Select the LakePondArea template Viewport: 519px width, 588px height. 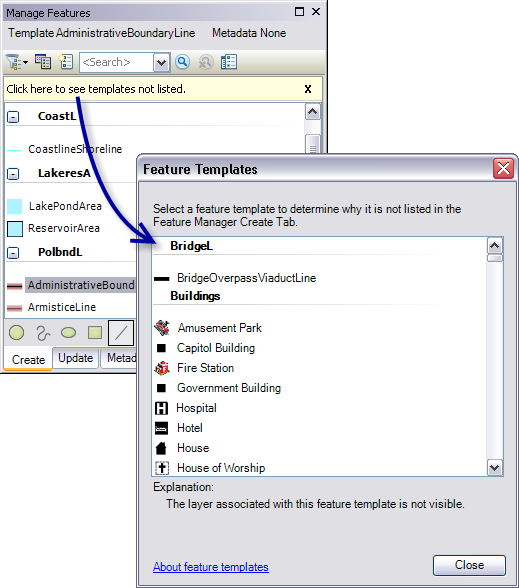point(65,206)
